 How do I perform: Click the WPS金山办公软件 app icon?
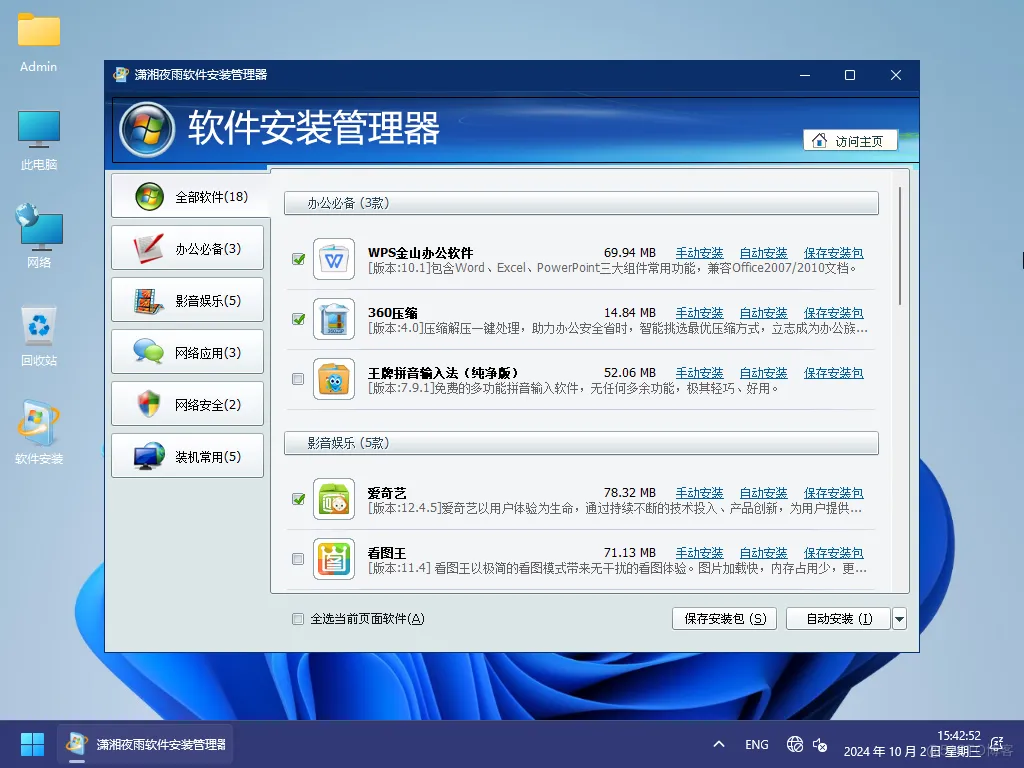pos(334,259)
